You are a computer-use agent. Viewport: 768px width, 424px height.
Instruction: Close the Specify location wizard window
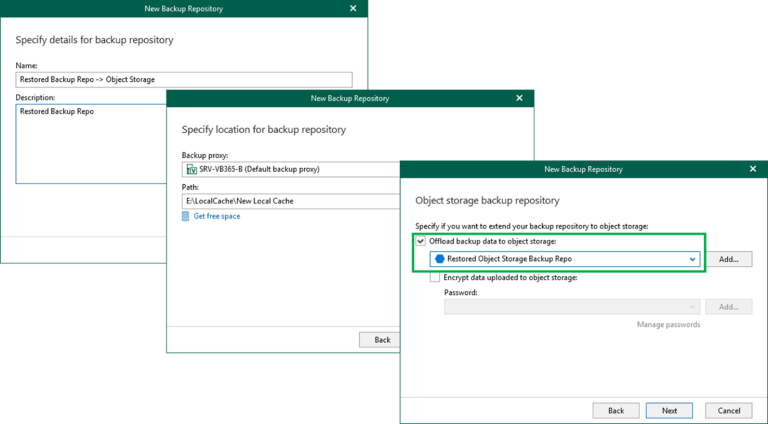[x=519, y=98]
